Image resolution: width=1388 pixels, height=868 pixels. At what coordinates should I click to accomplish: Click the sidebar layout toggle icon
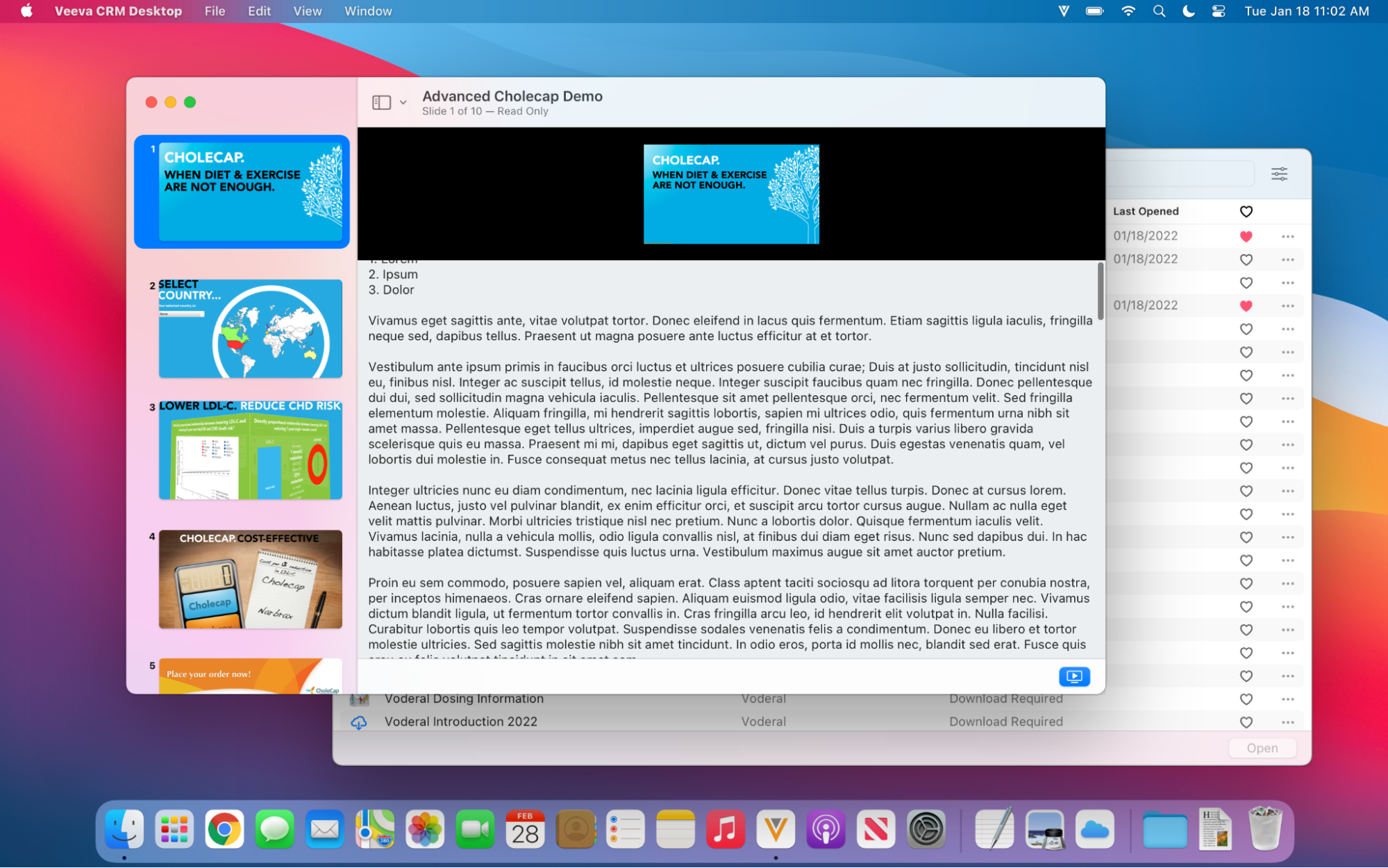pyautogui.click(x=381, y=103)
